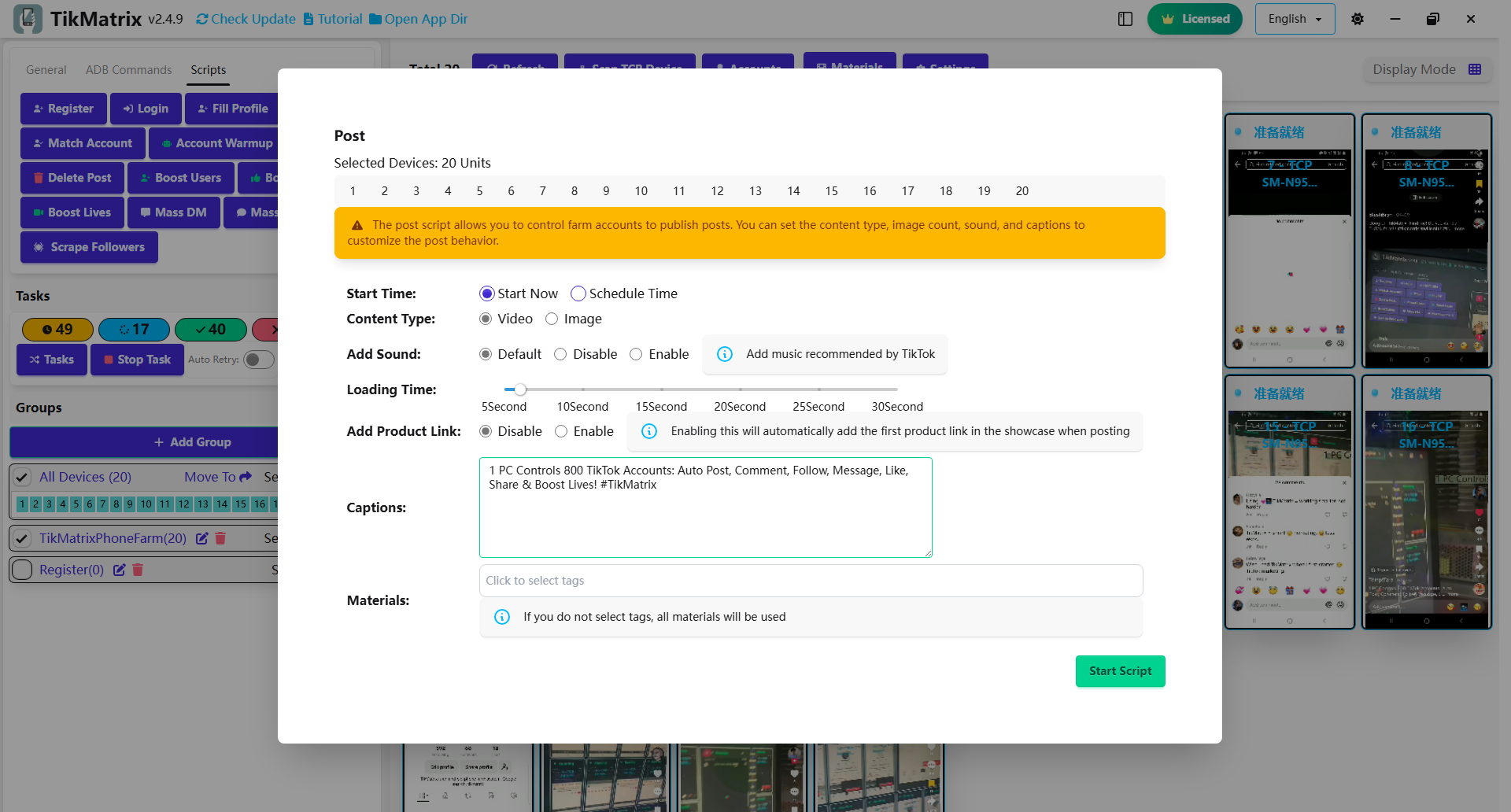Image resolution: width=1511 pixels, height=812 pixels.
Task: Click the yellow pending tasks badge 49
Action: [x=57, y=330]
